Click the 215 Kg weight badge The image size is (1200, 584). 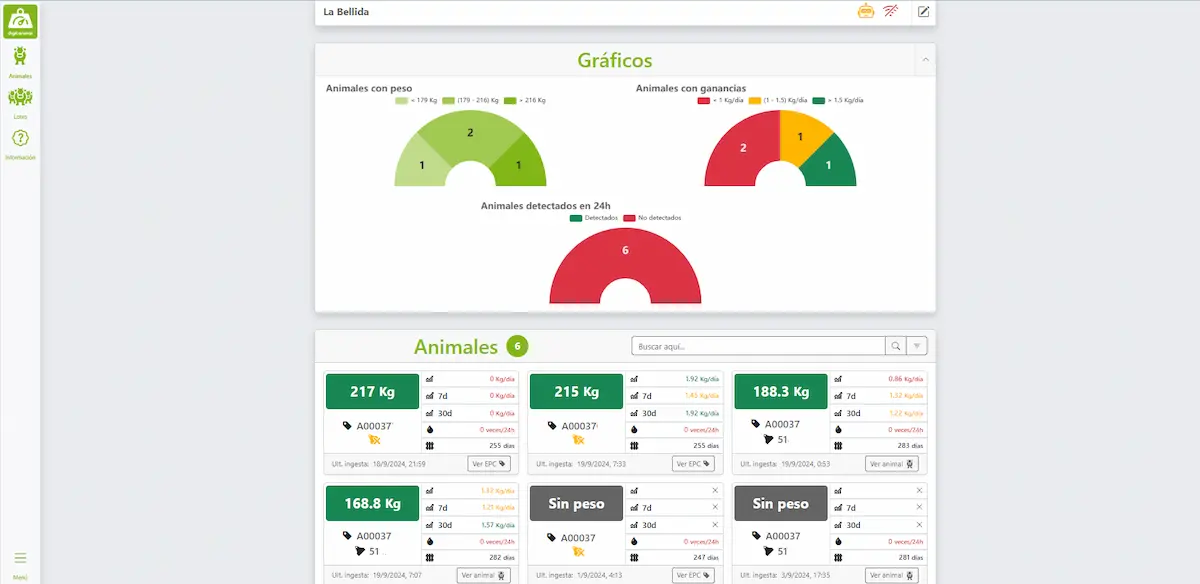point(576,392)
